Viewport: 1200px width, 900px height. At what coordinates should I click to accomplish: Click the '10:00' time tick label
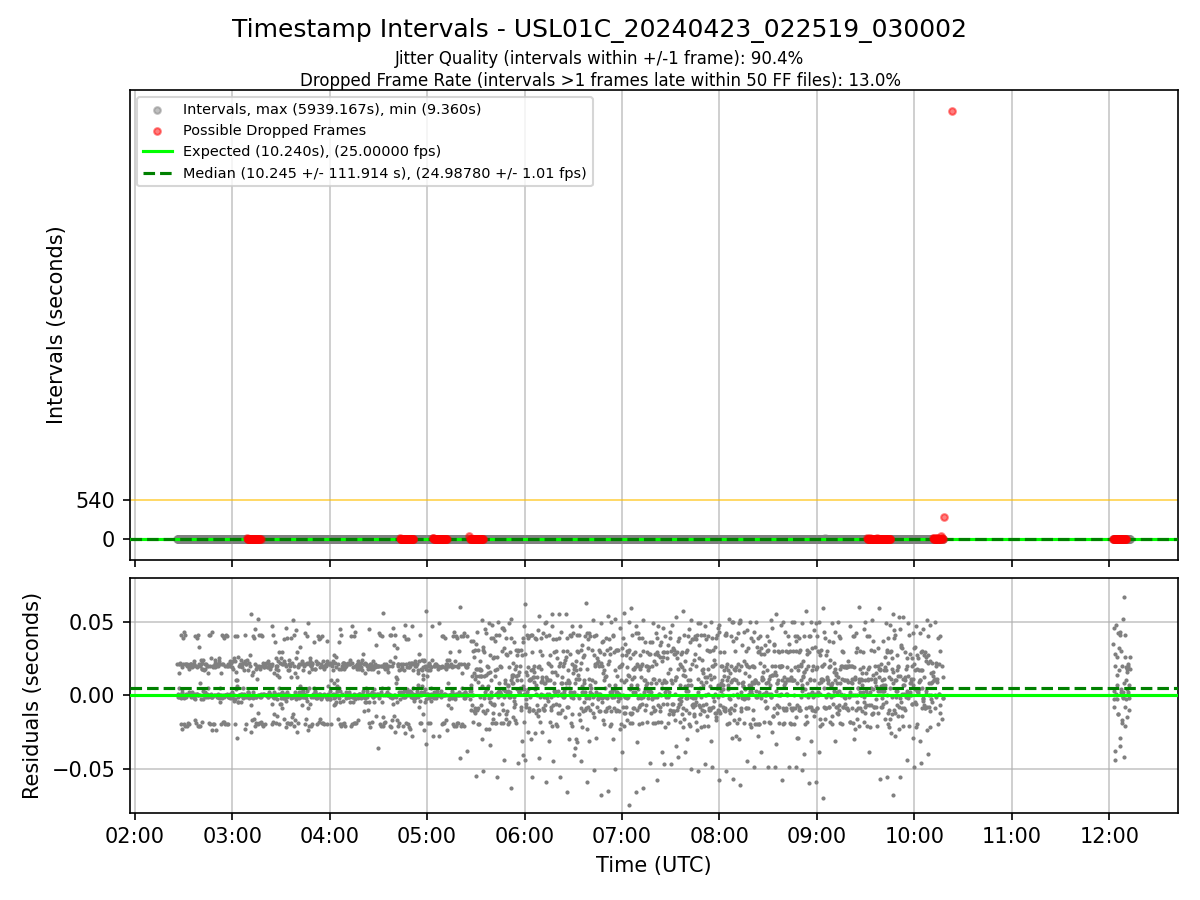914,834
